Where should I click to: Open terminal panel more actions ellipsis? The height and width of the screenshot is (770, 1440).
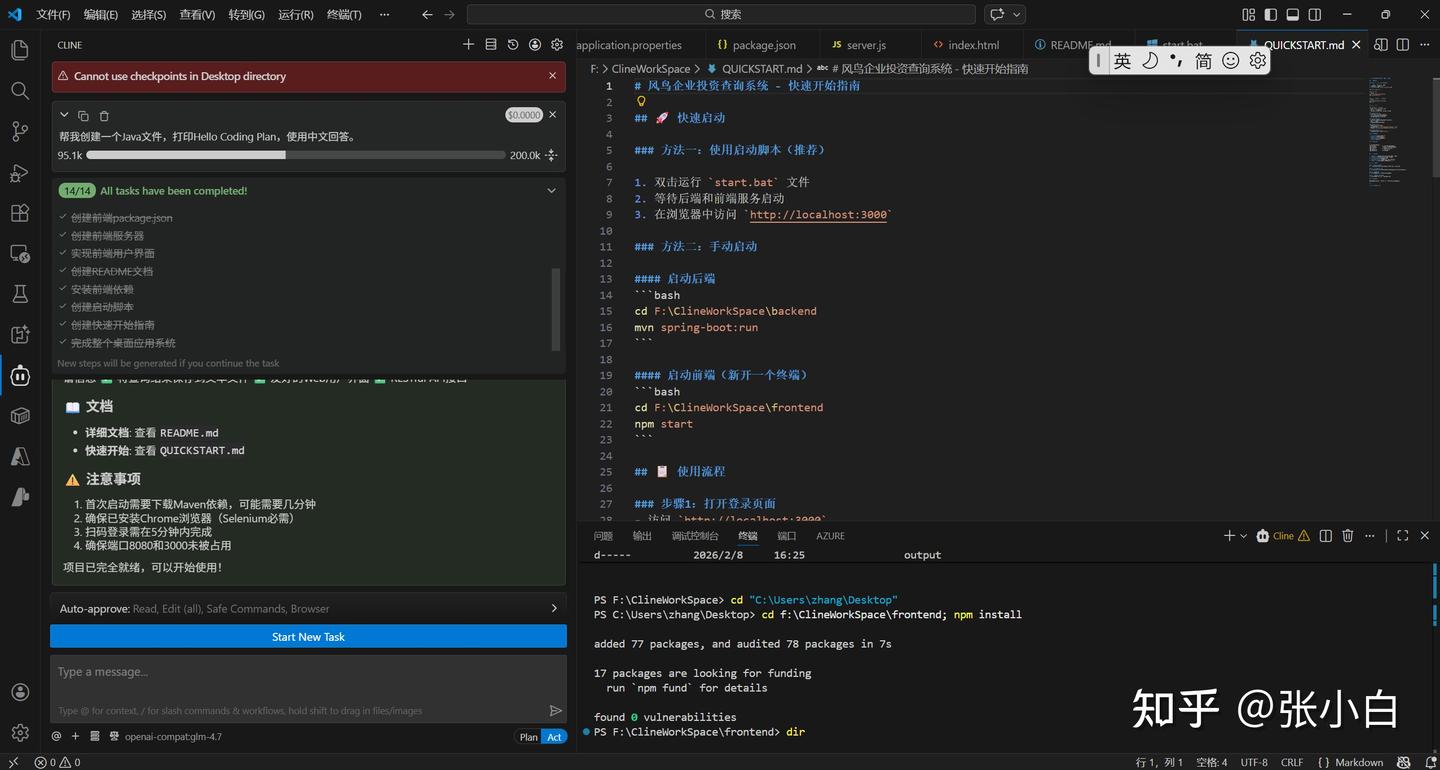pos(1370,536)
